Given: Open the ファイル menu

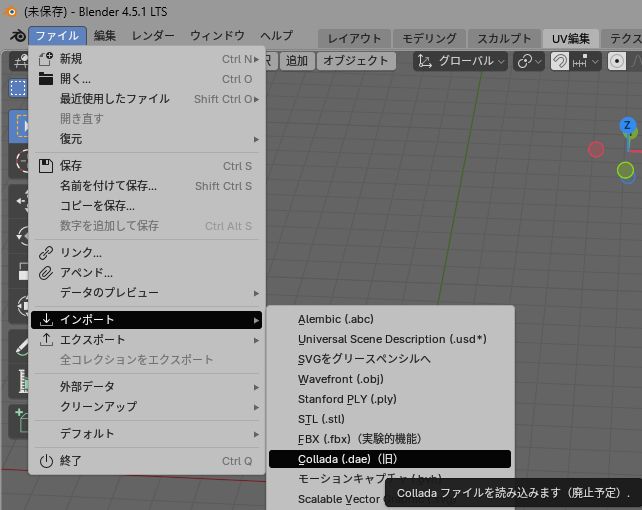Looking at the screenshot, I should tap(57, 36).
